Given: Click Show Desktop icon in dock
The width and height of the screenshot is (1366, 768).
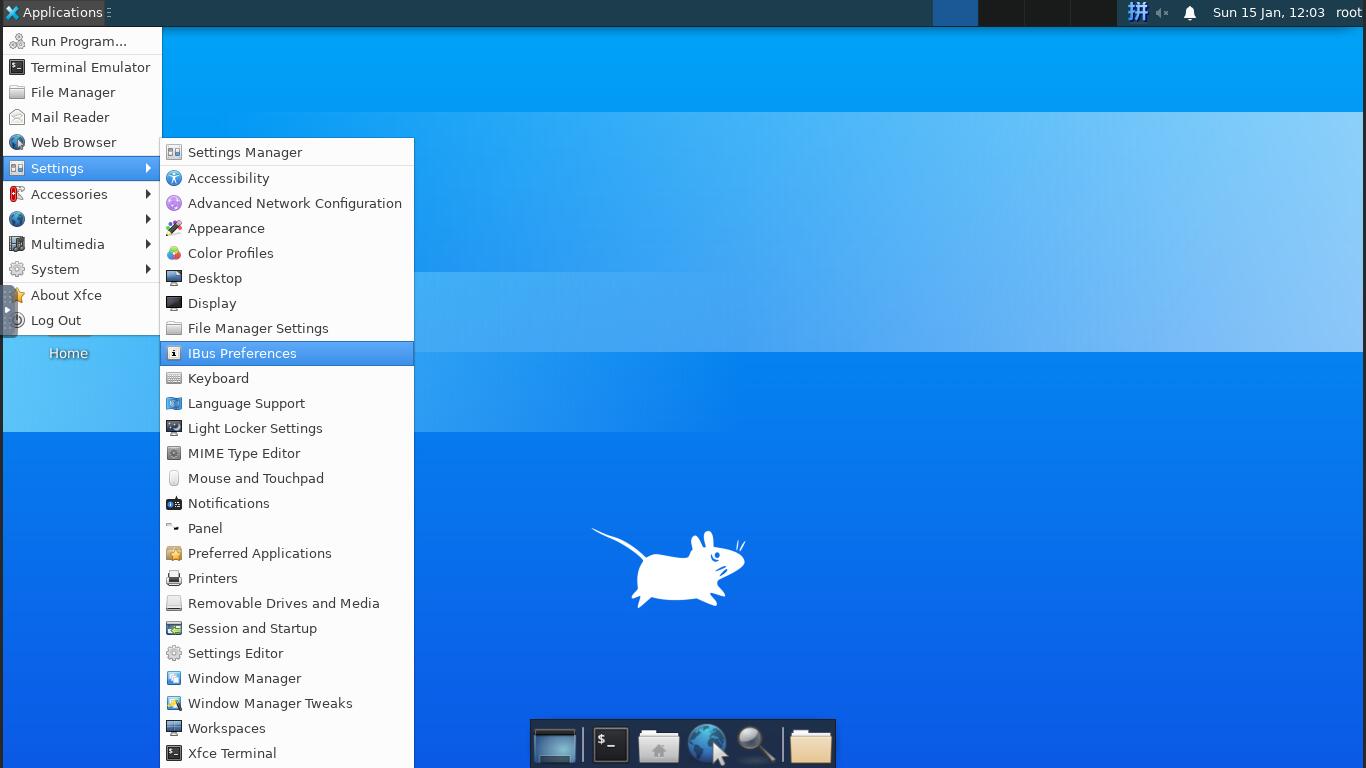Looking at the screenshot, I should pyautogui.click(x=555, y=745).
